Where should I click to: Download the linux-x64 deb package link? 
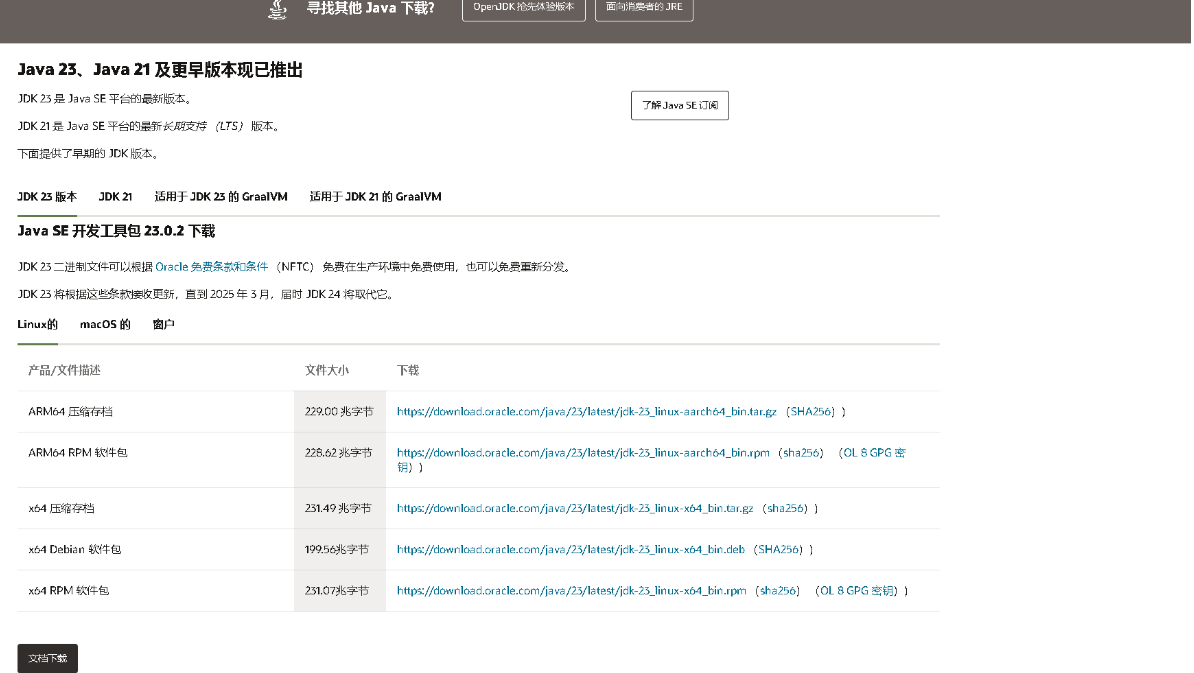tap(570, 549)
